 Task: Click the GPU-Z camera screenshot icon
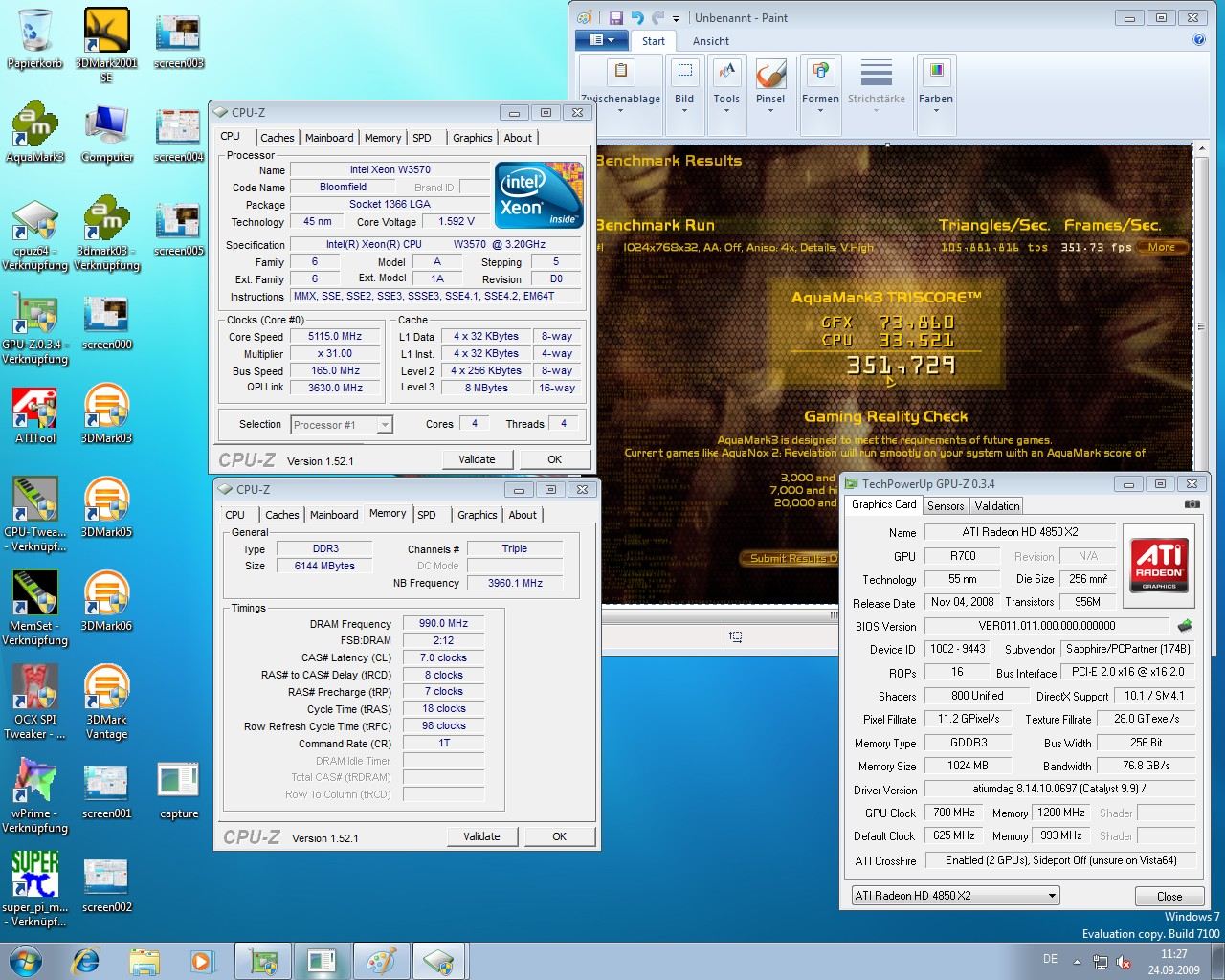click(x=1192, y=504)
